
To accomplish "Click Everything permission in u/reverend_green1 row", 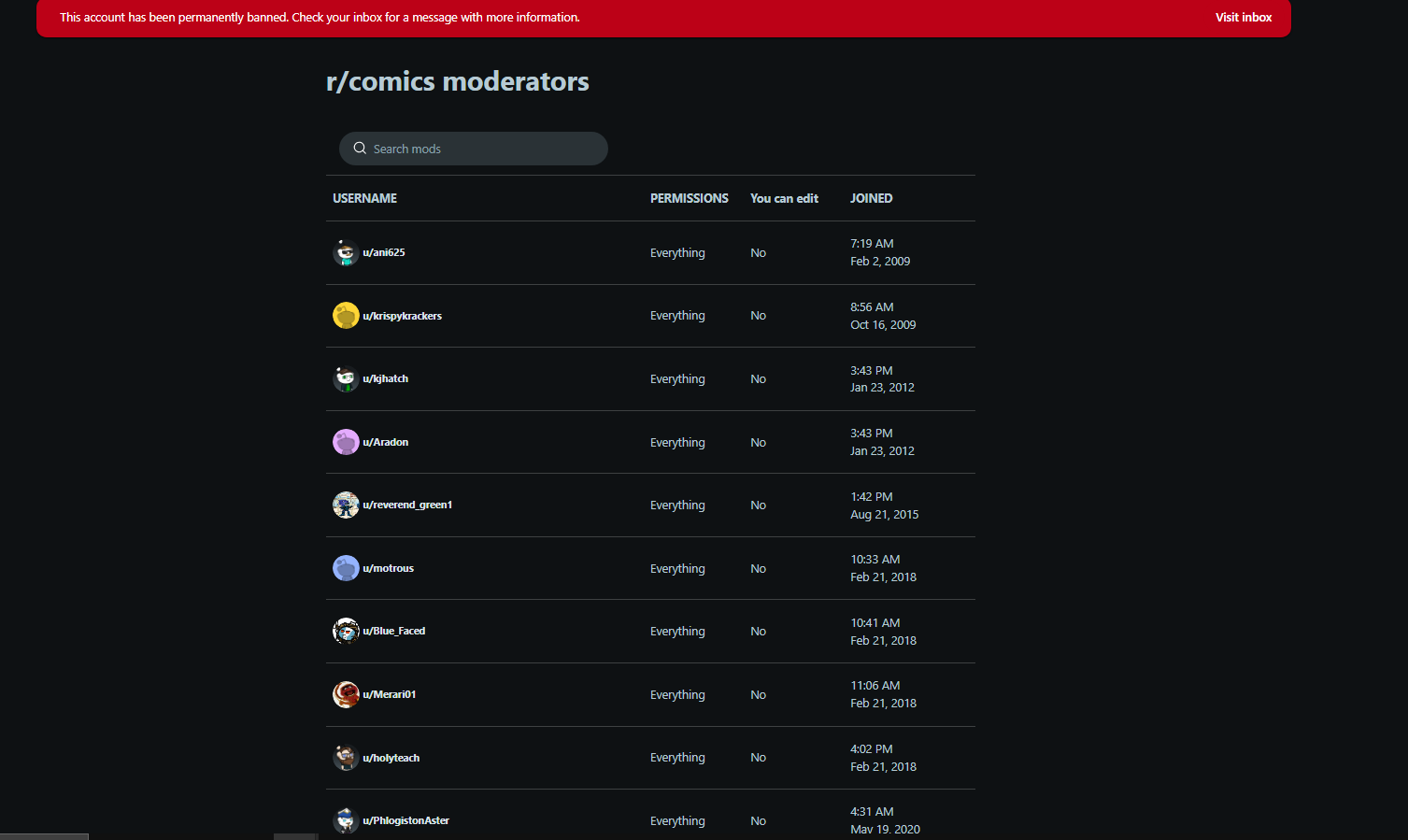I will coord(677,505).
